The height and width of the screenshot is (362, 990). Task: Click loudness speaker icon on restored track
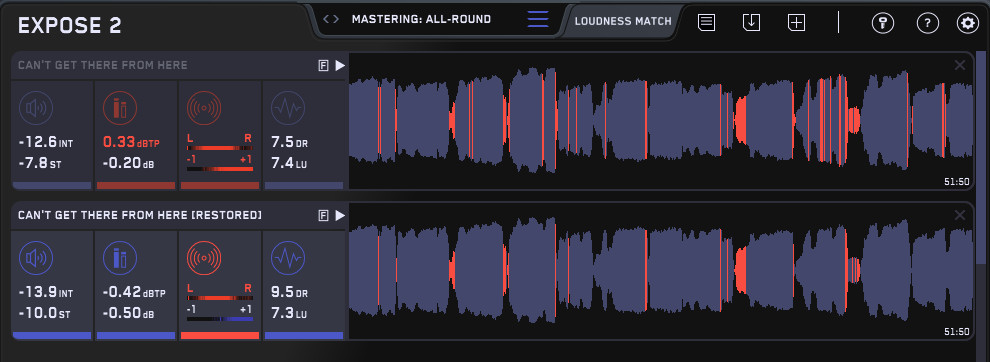tap(36, 258)
